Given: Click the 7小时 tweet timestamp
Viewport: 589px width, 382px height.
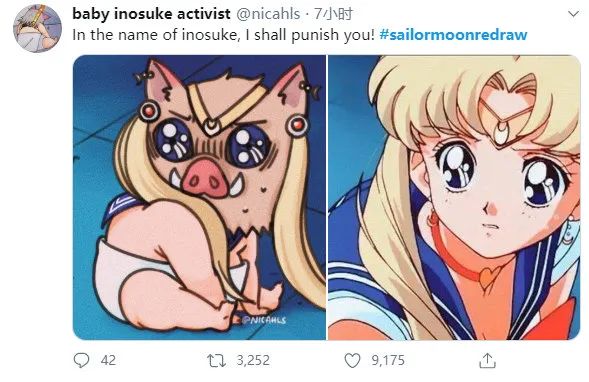Looking at the screenshot, I should [334, 14].
